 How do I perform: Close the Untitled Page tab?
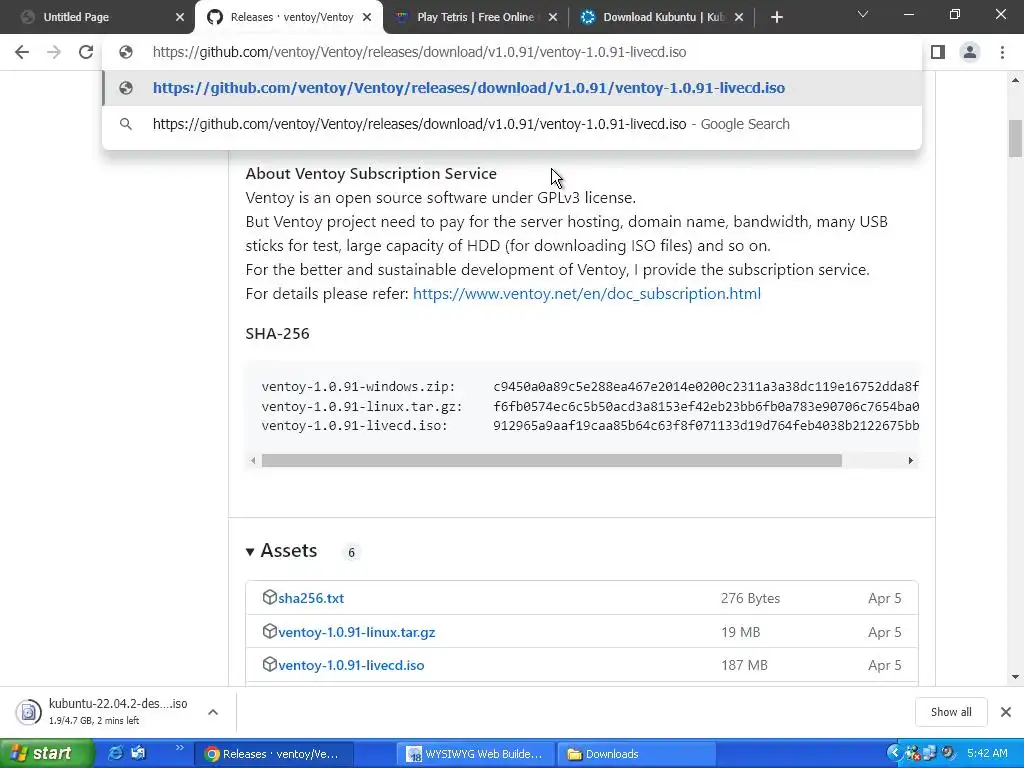180,17
